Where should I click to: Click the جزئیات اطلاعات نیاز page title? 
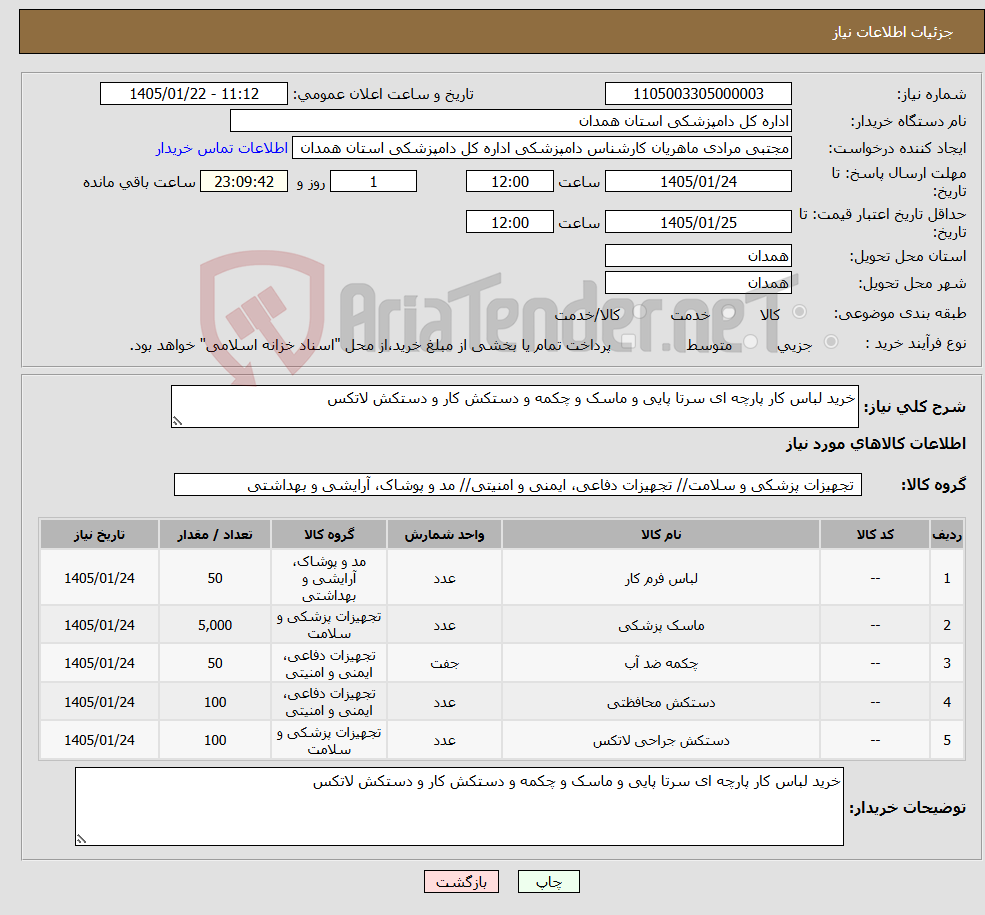tap(893, 32)
